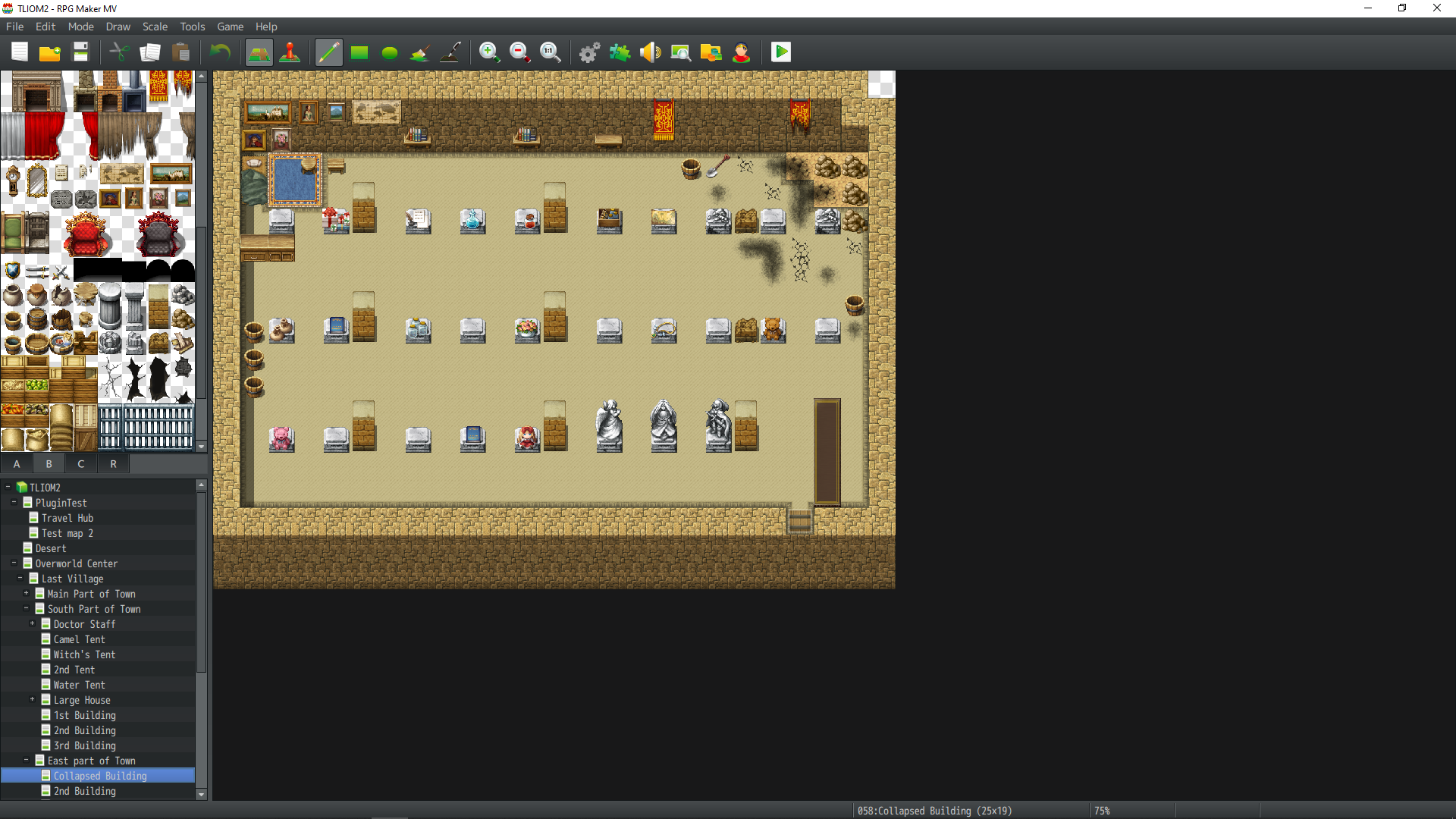The width and height of the screenshot is (1456, 819).
Task: Open the Mode menu
Action: pyautogui.click(x=81, y=27)
